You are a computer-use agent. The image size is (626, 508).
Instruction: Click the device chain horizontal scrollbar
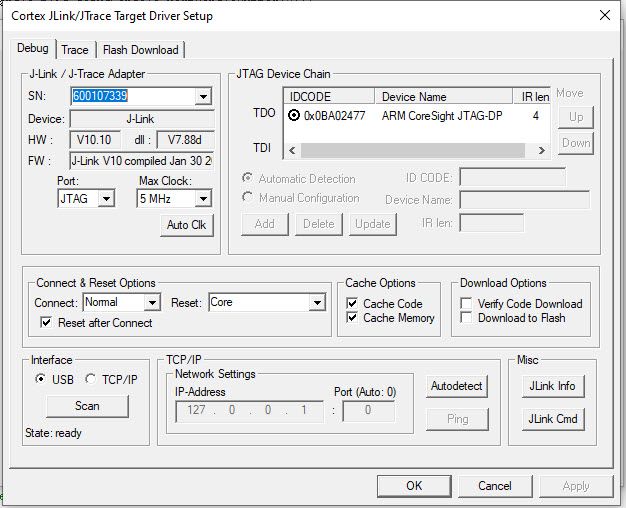tap(413, 151)
